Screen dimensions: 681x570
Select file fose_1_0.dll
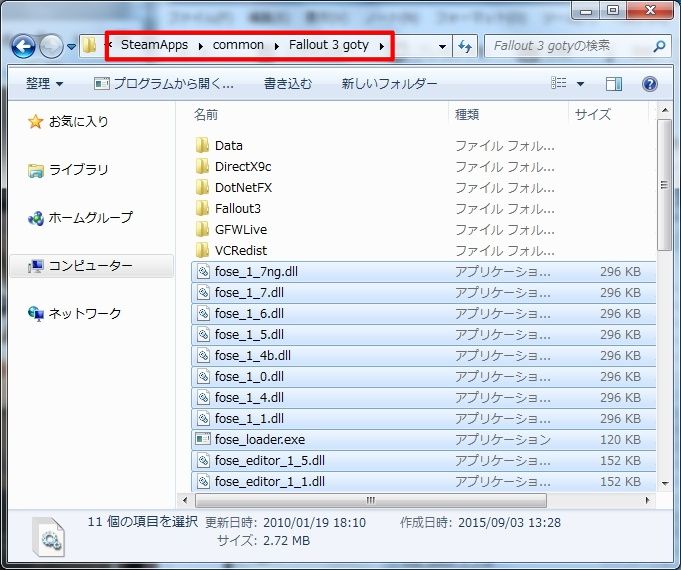tap(423, 376)
